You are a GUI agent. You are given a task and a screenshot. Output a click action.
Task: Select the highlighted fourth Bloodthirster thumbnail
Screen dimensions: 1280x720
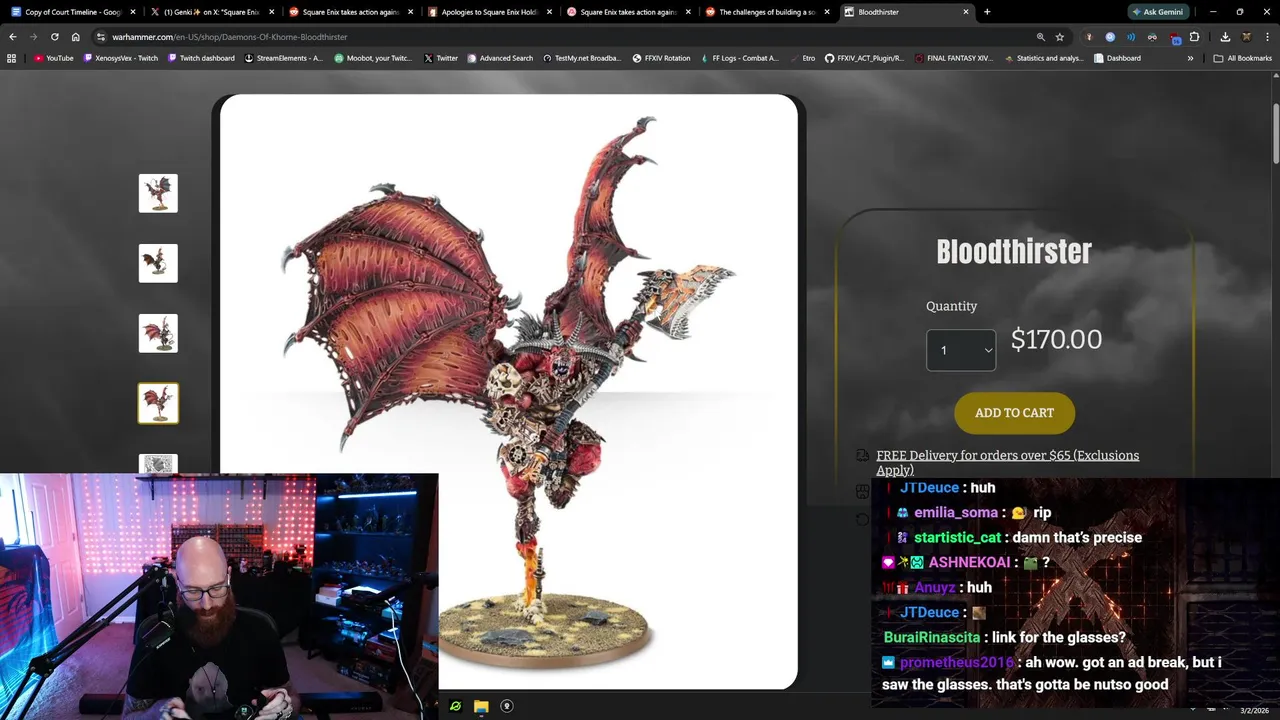[158, 403]
